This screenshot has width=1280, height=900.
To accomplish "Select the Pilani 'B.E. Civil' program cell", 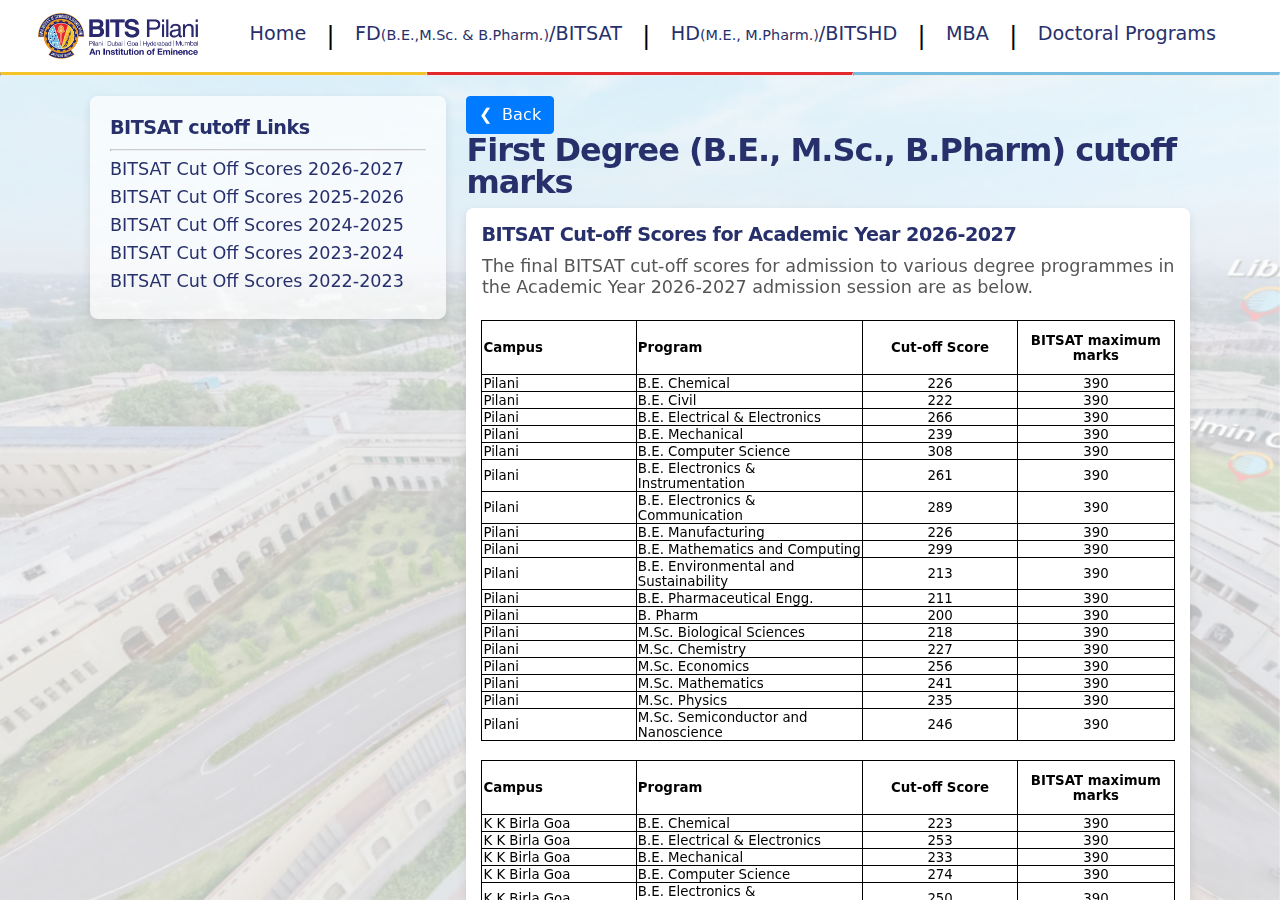I will coord(749,400).
